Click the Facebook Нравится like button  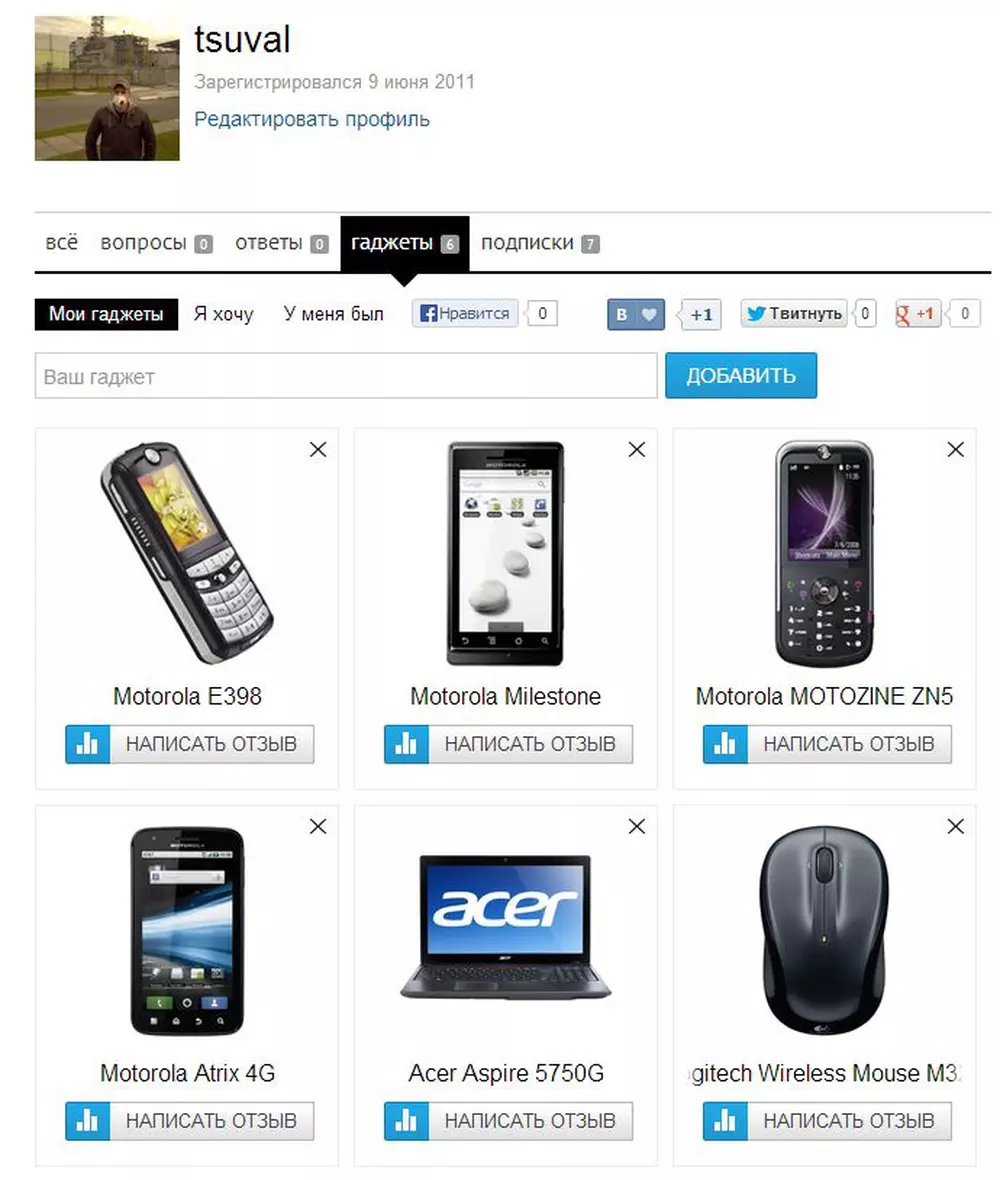(464, 313)
